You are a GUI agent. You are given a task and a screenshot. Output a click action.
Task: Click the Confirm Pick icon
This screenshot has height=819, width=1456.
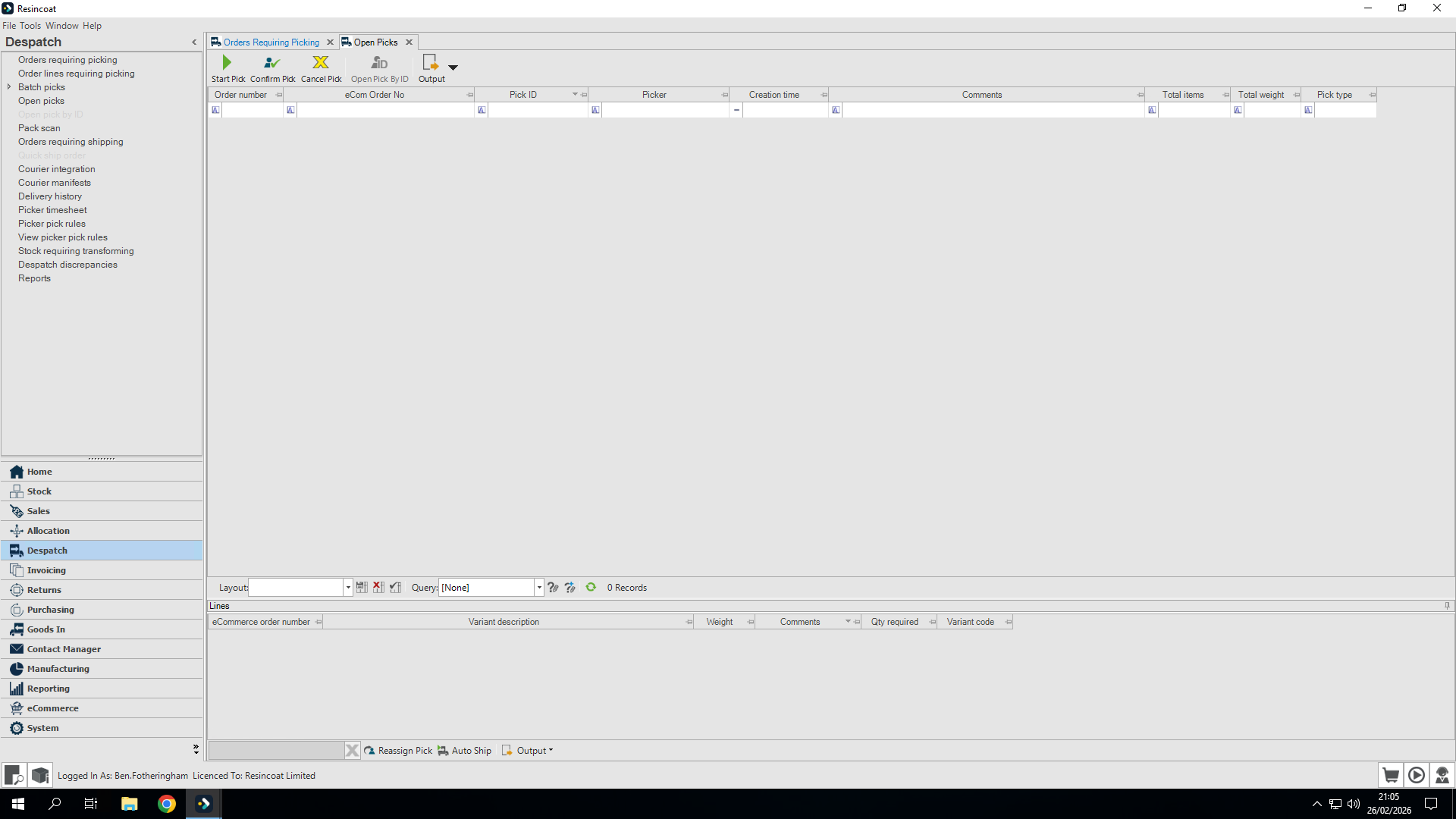click(x=271, y=63)
